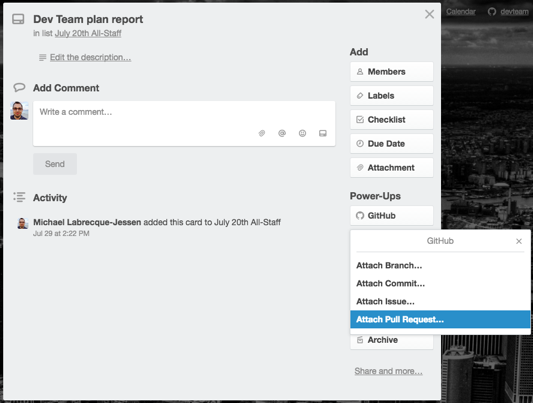This screenshot has height=403, width=533.
Task: Open the Share and more link
Action: (x=388, y=371)
